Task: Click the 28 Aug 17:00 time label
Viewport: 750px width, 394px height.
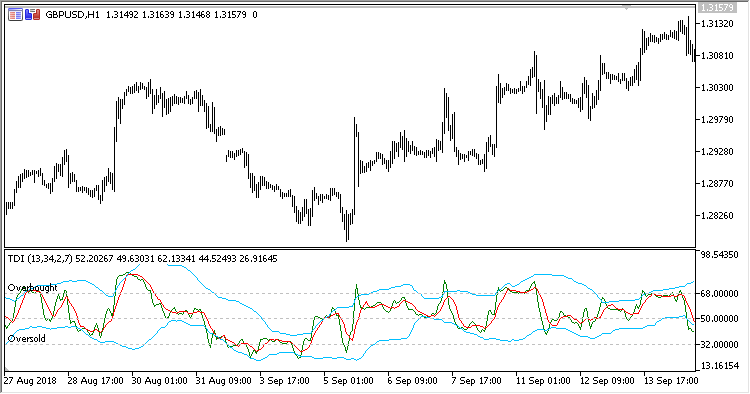Action: point(96,381)
